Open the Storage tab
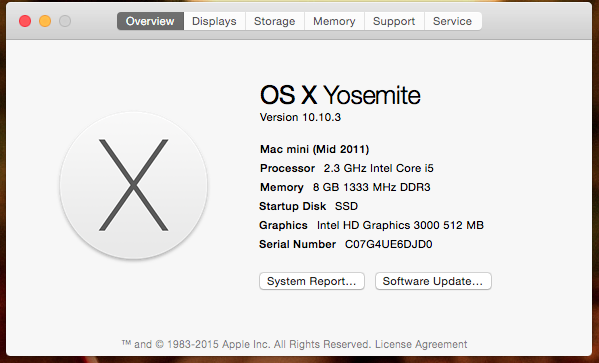Screen dimensions: 599x363 pos(275,21)
